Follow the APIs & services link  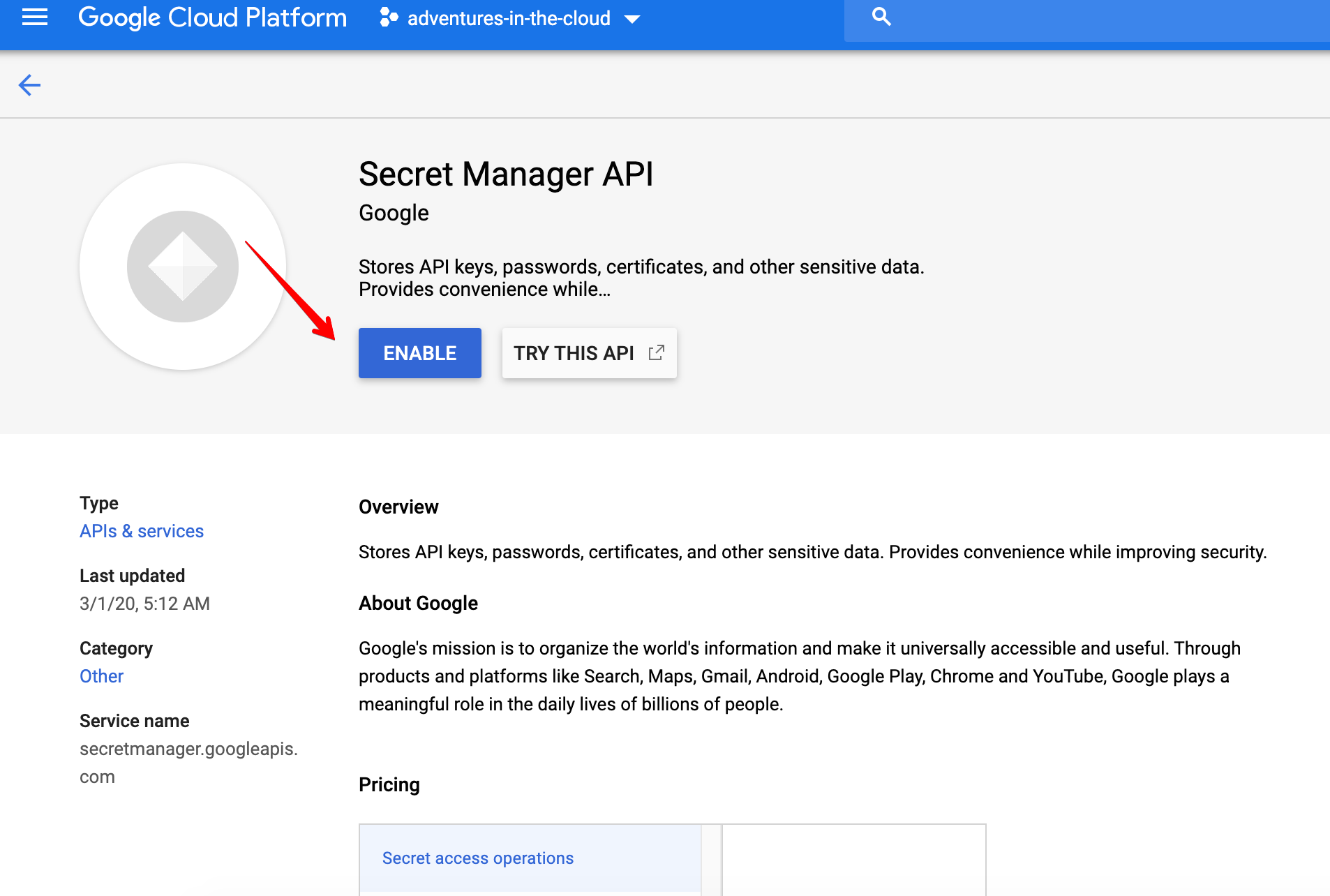[141, 531]
